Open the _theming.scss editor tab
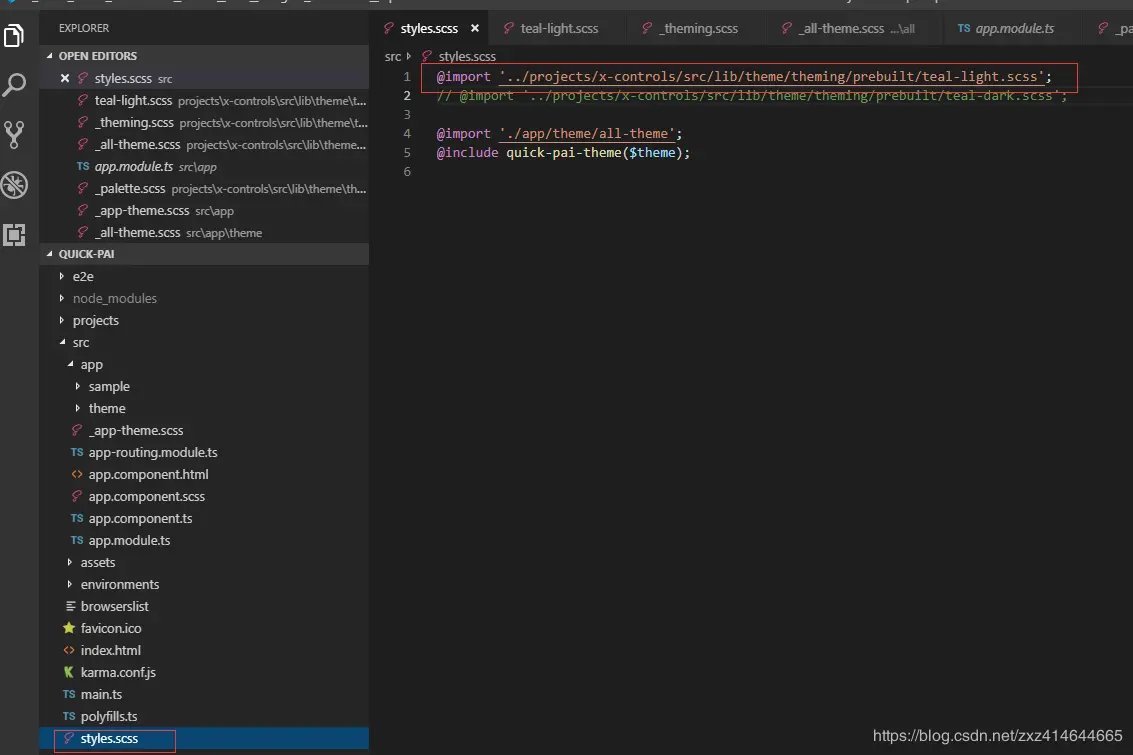This screenshot has height=755, width=1133. tap(698, 29)
